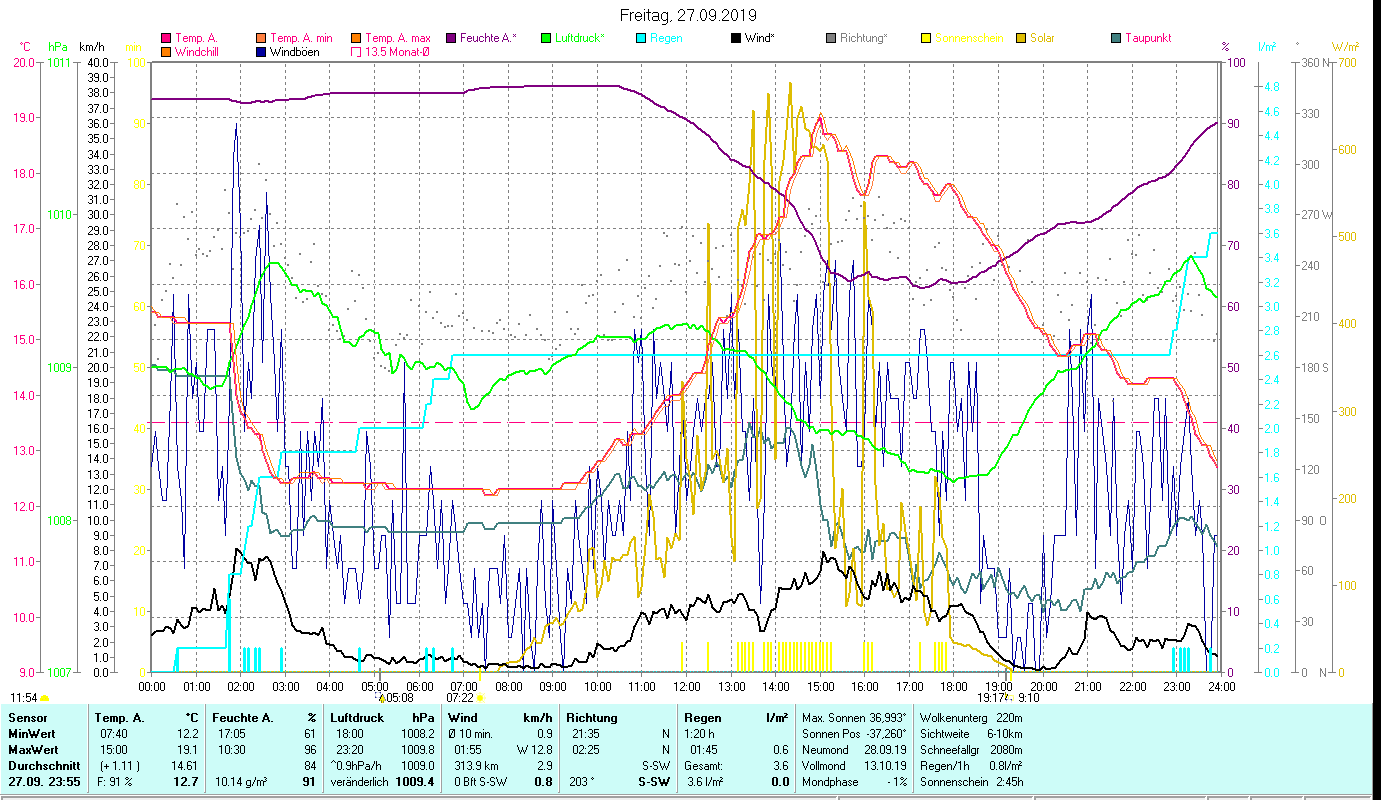This screenshot has width=1381, height=800.
Task: Select the purple Feuchte A.* legend swatch
Action: pos(450,38)
